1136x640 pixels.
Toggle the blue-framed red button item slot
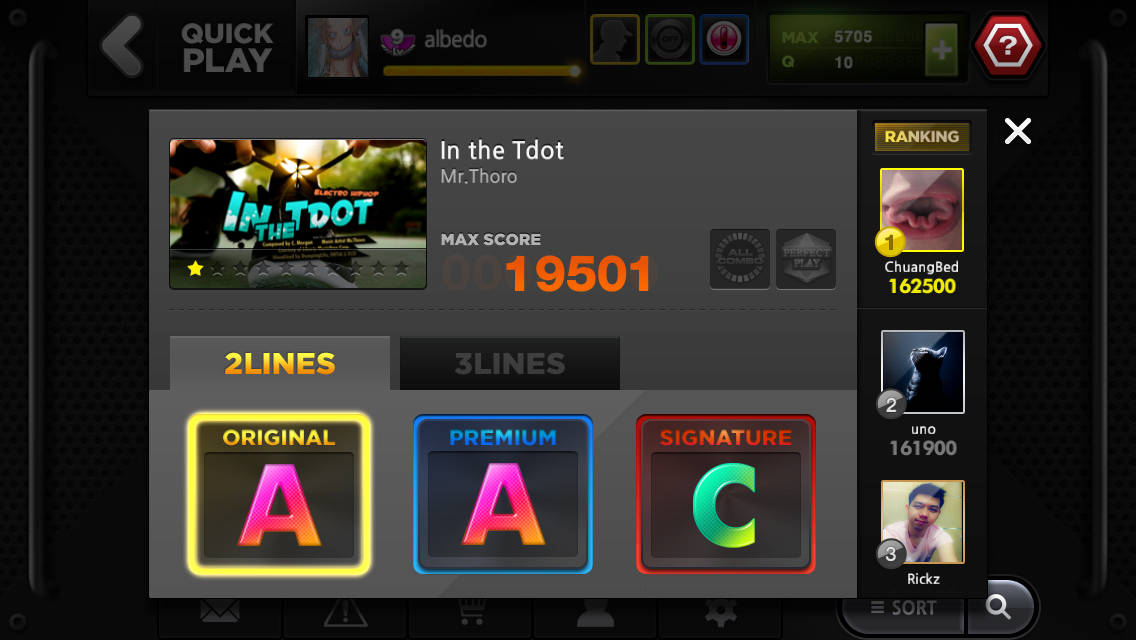point(724,39)
